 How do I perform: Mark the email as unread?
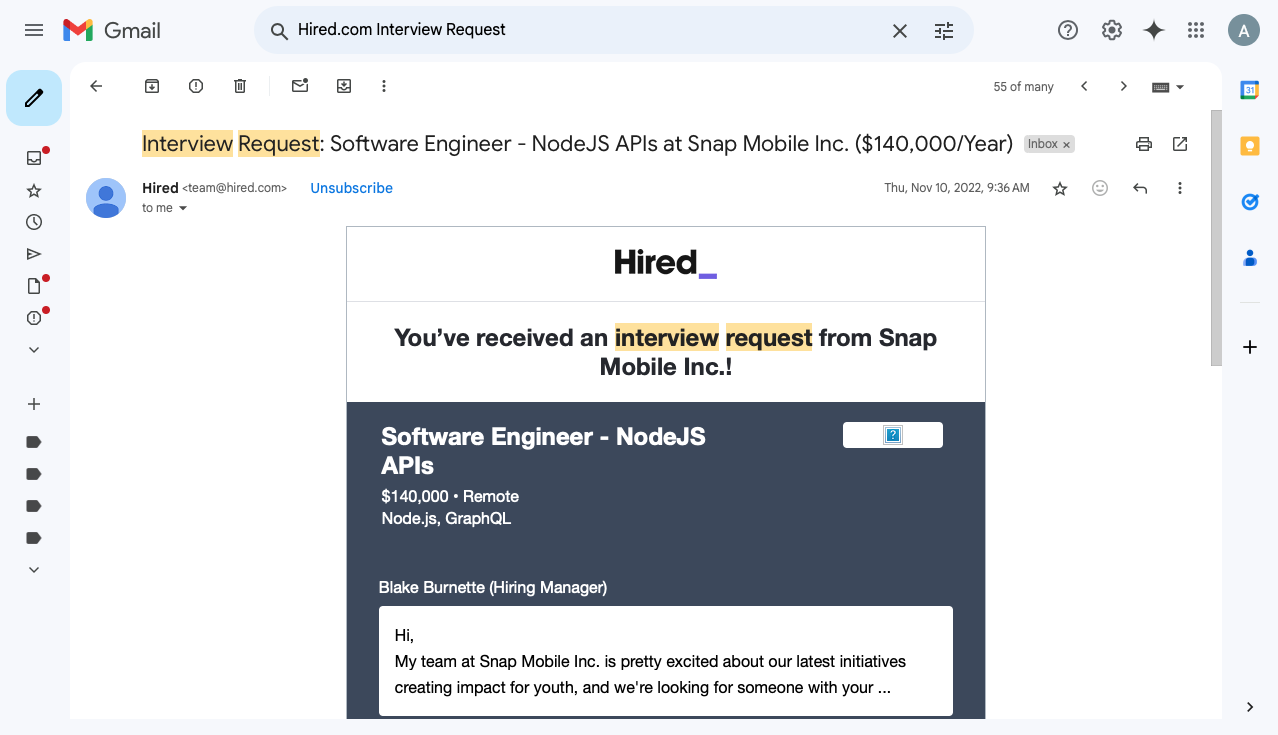click(x=299, y=86)
